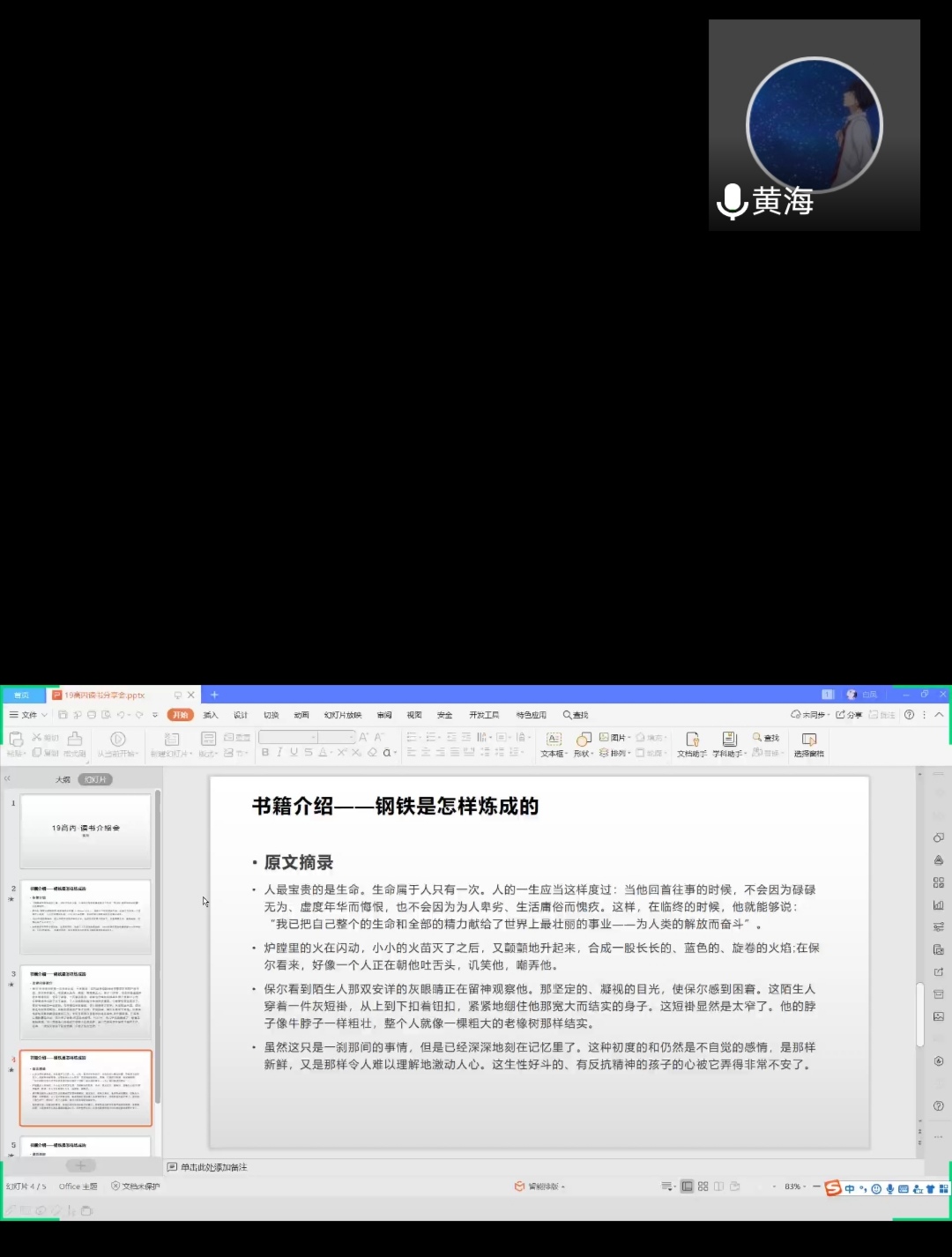Select slide 3 thumbnail in panel
This screenshot has width=952, height=1257.
pyautogui.click(x=86, y=1002)
